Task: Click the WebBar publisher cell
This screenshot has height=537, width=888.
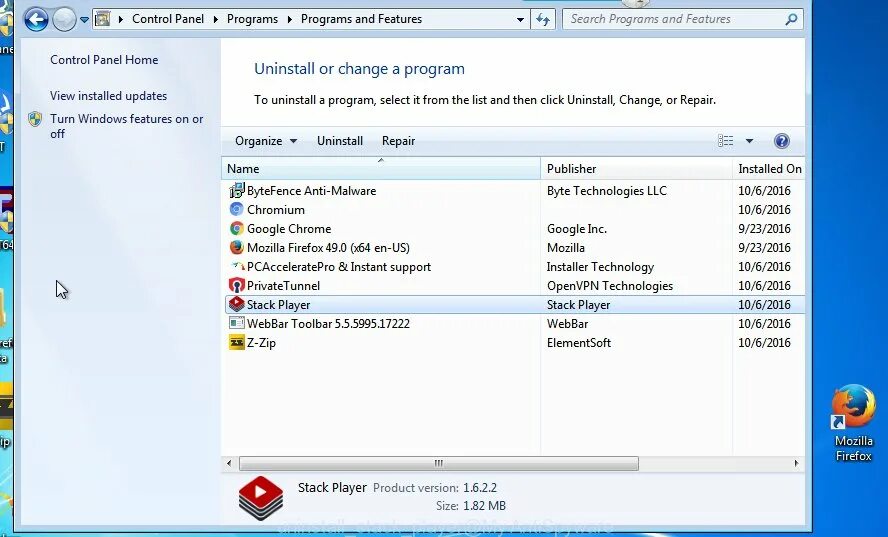Action: 567,323
